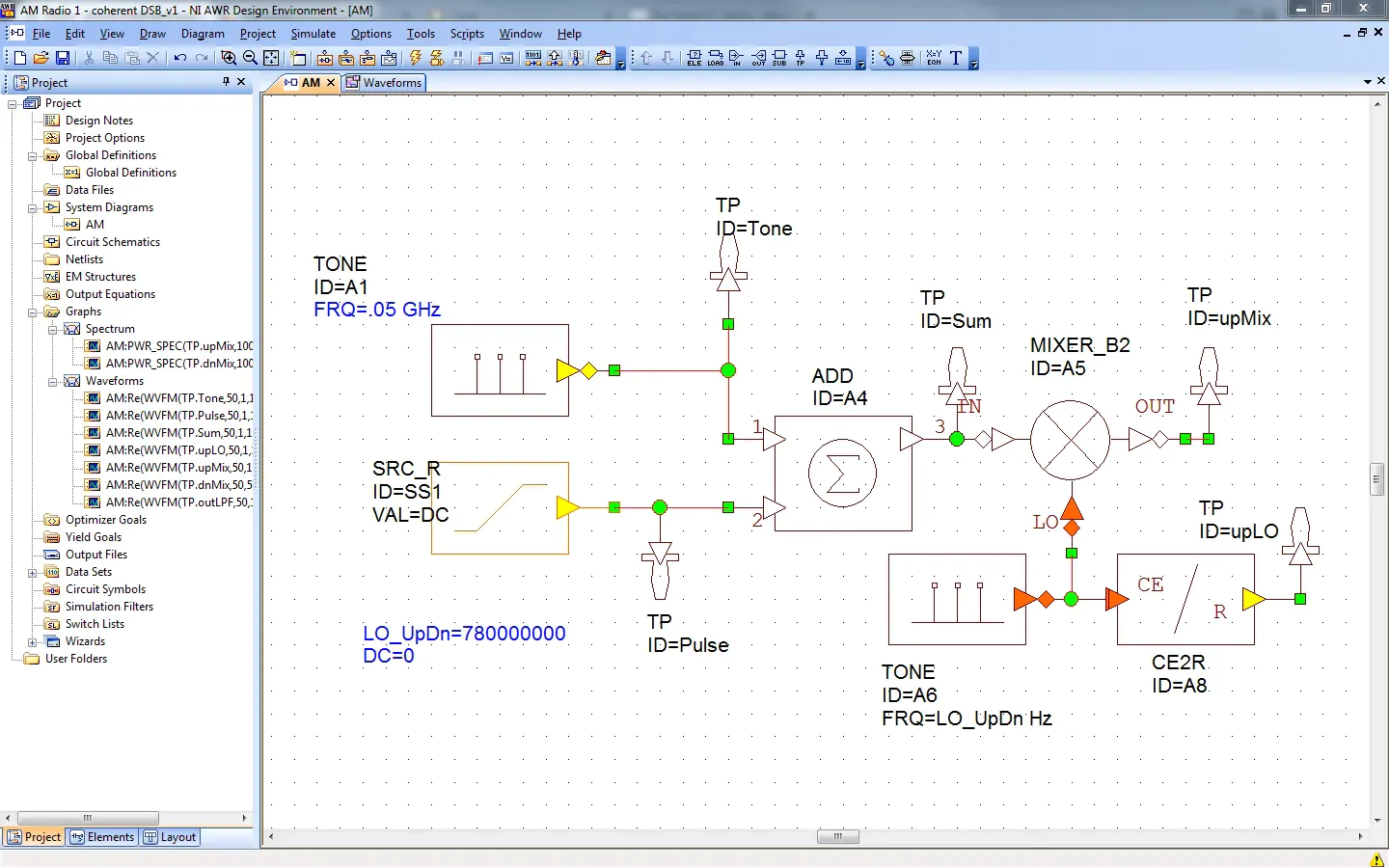1389x868 pixels.
Task: Fit the diagram with View All icon
Action: (271, 58)
